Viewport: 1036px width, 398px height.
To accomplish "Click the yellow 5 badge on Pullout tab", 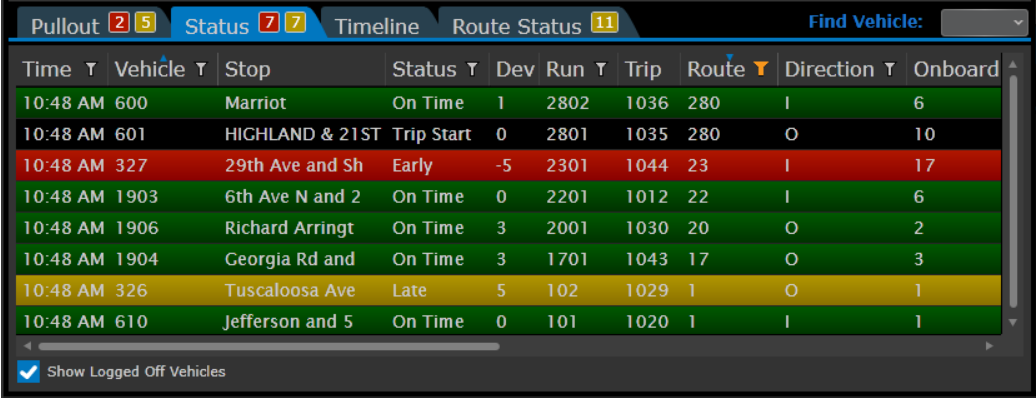I will 145,24.
